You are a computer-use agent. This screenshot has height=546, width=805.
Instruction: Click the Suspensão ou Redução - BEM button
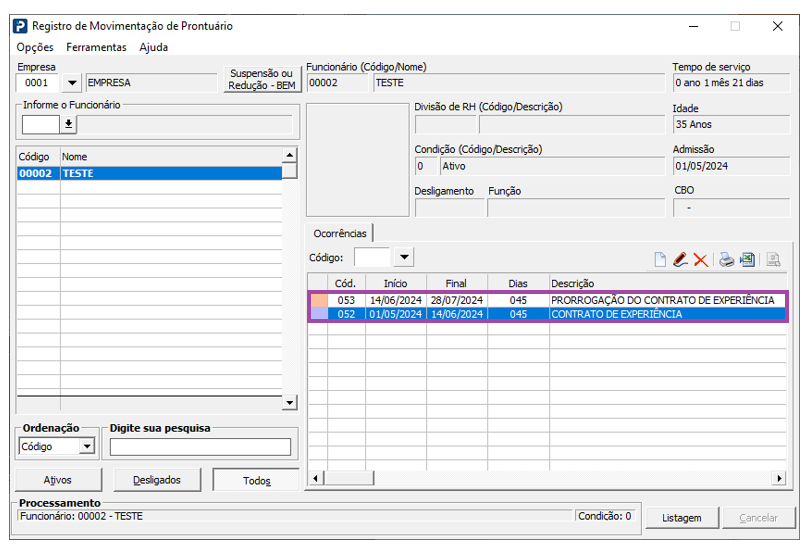[x=262, y=80]
